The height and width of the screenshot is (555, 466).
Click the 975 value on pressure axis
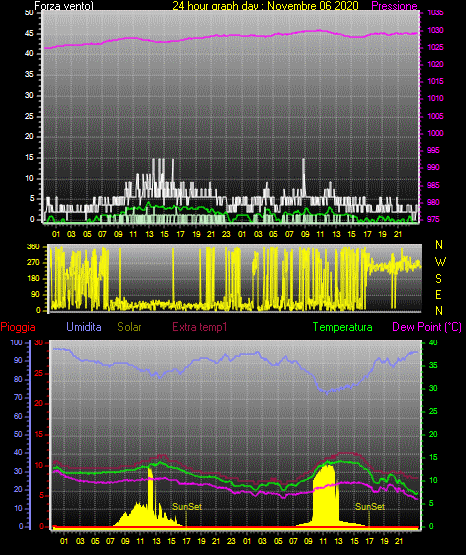433,219
